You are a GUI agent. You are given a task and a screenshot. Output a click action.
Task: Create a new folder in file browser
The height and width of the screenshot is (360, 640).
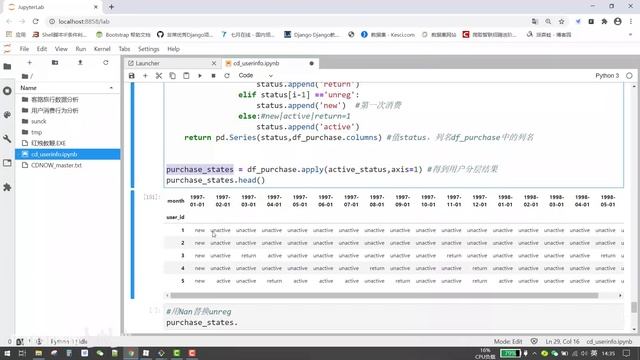pos(55,62)
